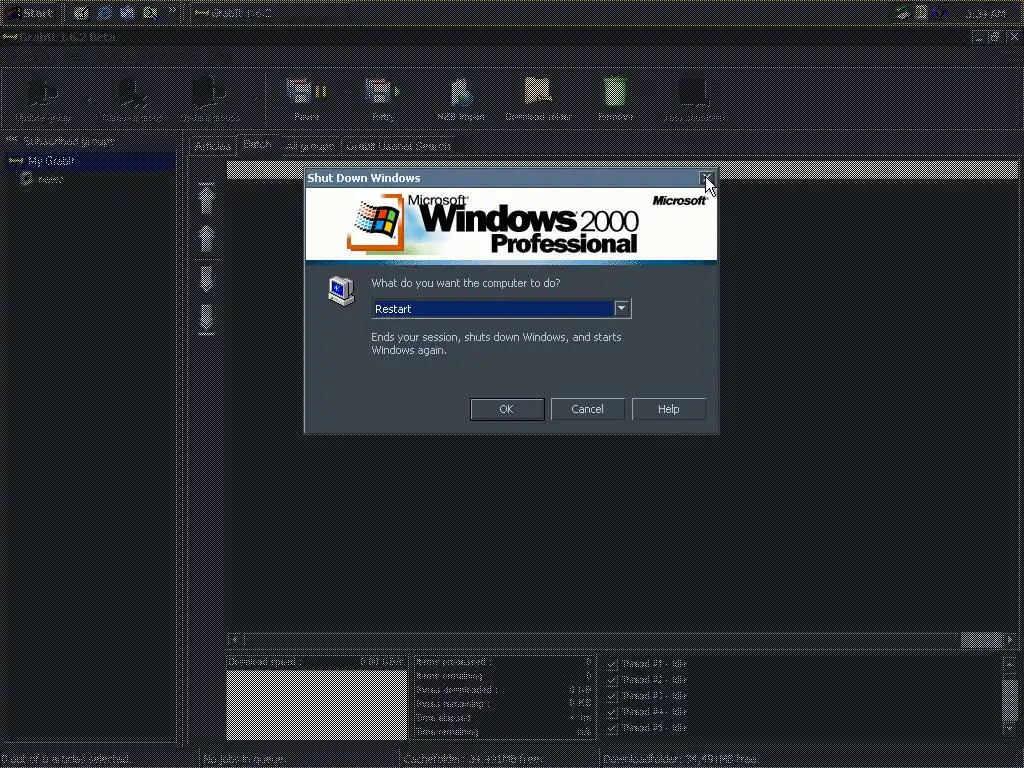Viewport: 1024px width, 768px height.
Task: Click the Downloadfolder free space status text
Action: click(680, 759)
